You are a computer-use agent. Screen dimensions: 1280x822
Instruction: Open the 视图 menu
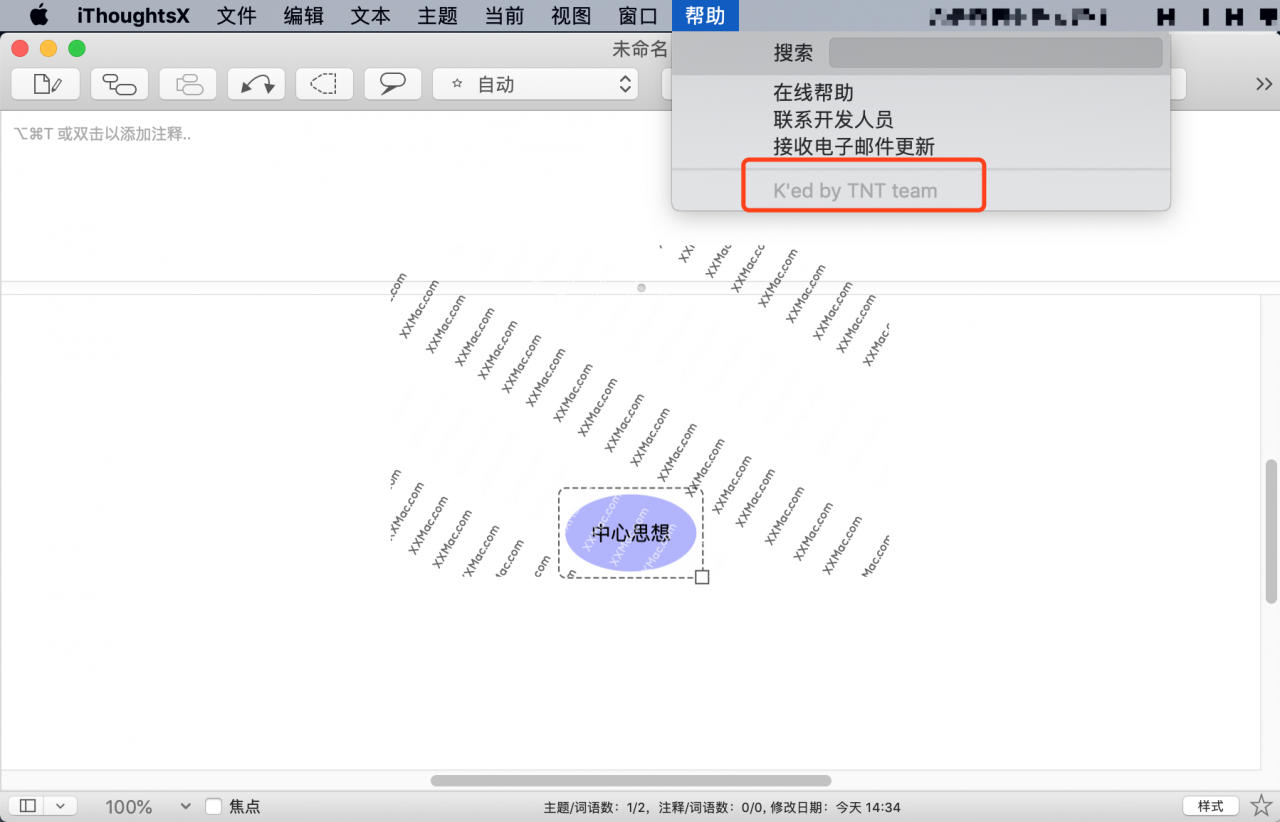(571, 16)
